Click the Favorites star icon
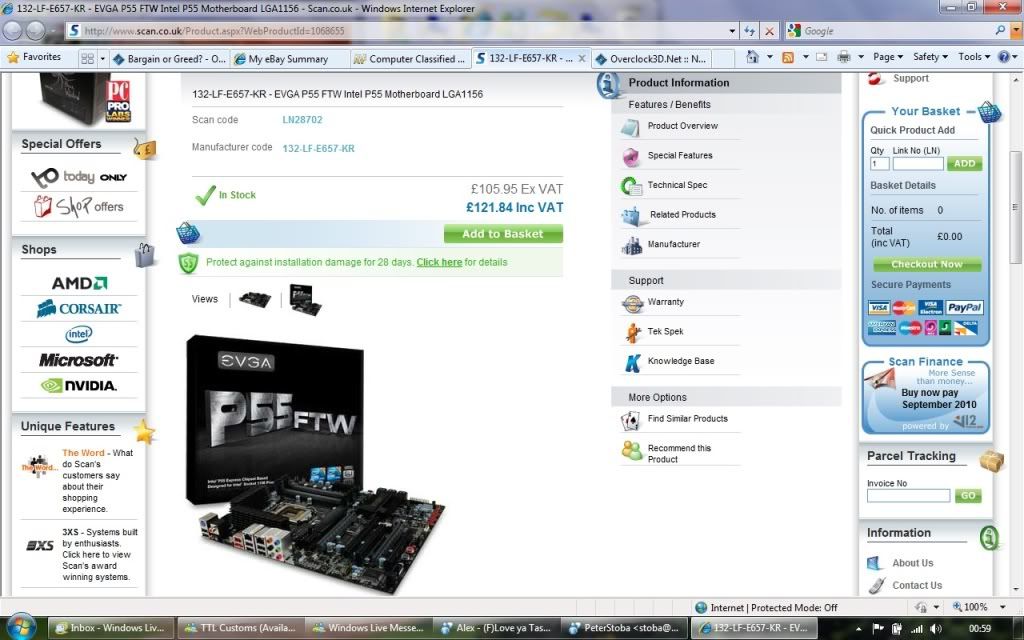The width and height of the screenshot is (1024, 640). 13,57
